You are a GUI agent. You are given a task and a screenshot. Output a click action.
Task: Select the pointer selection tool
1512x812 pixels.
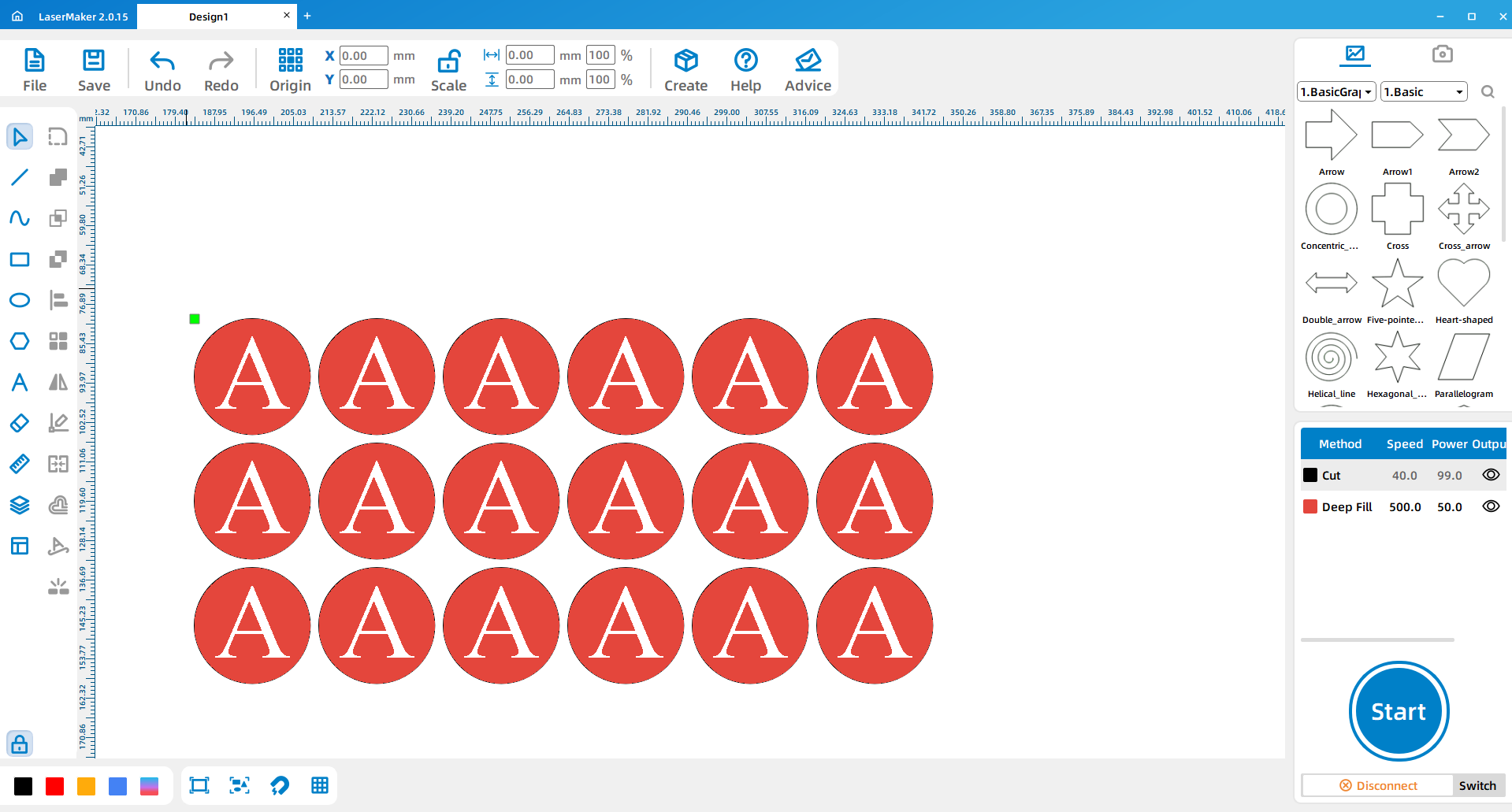coord(20,137)
